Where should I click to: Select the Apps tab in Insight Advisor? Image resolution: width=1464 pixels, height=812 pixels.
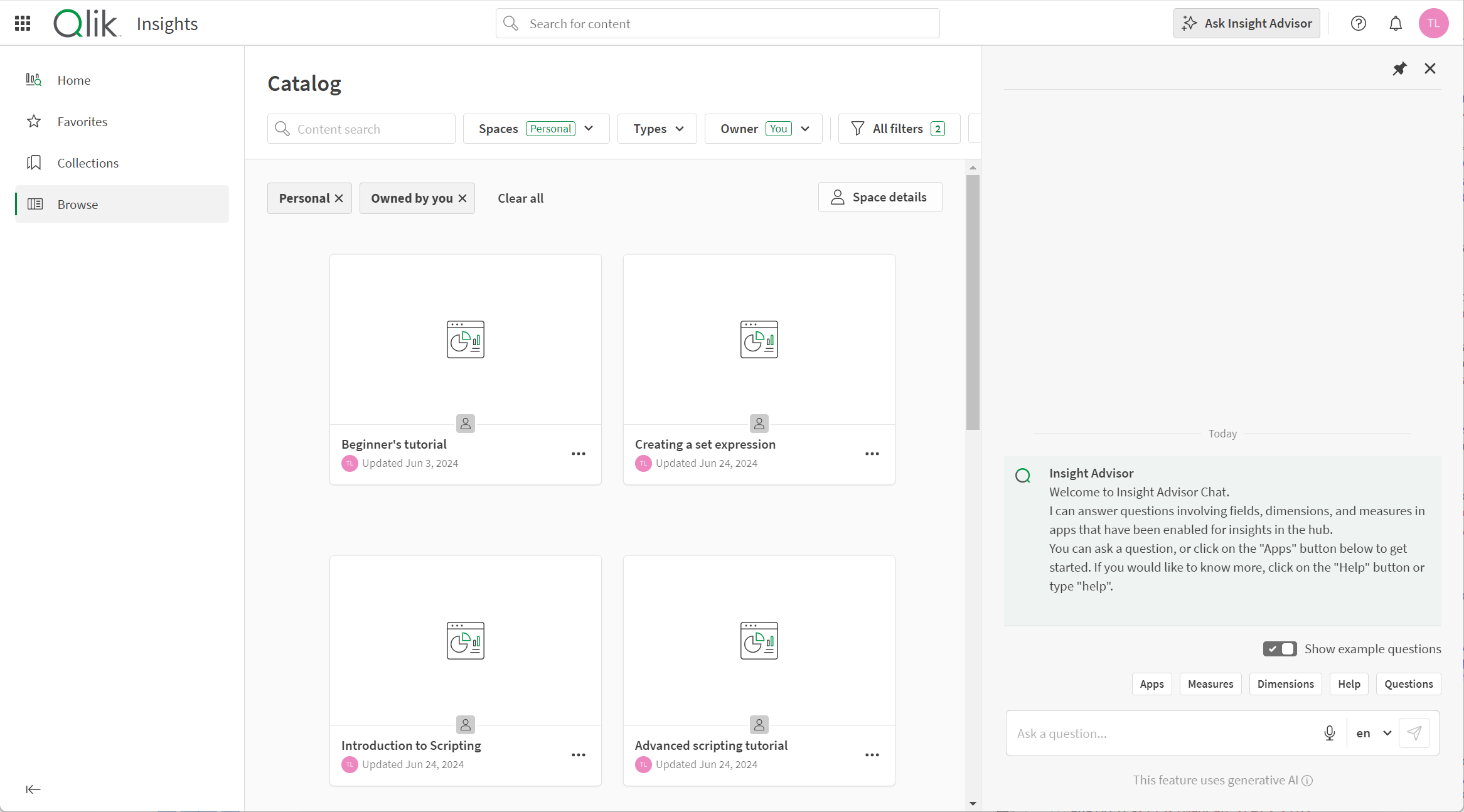pyautogui.click(x=1151, y=683)
